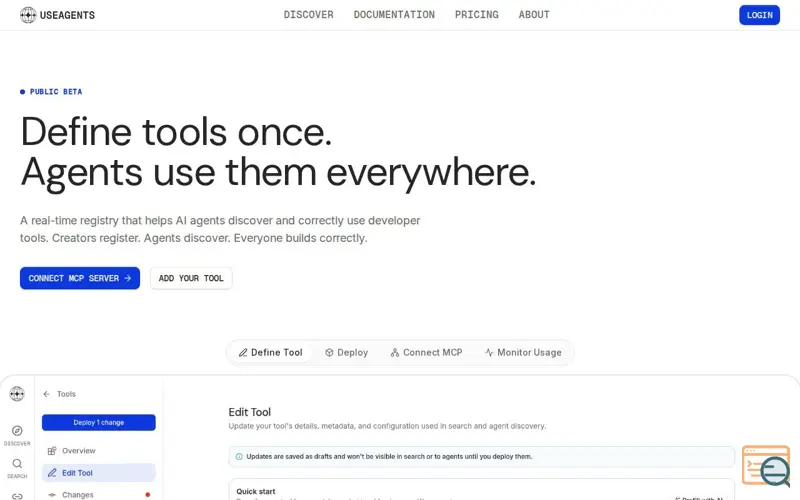The width and height of the screenshot is (800, 500).
Task: Click the activity pulse icon on Monitor Usage
Action: point(489,353)
